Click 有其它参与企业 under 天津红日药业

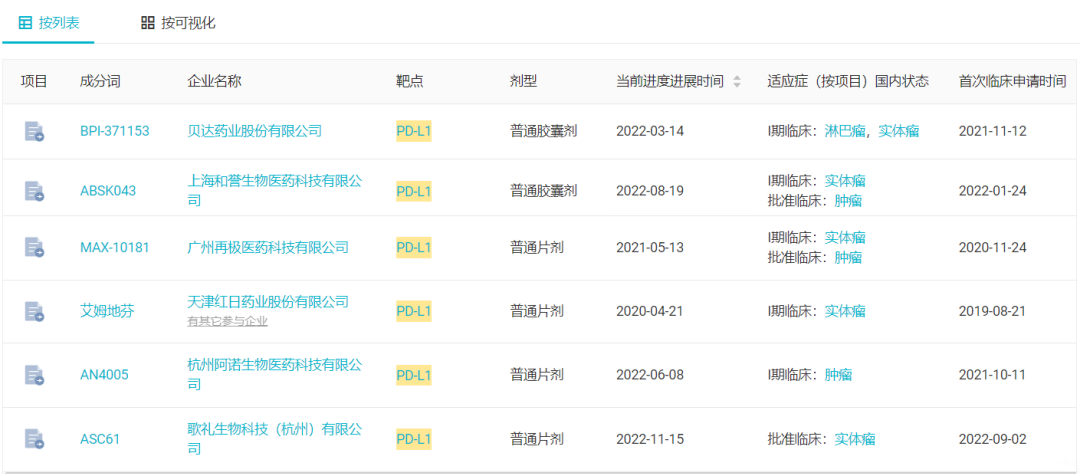coord(227,321)
